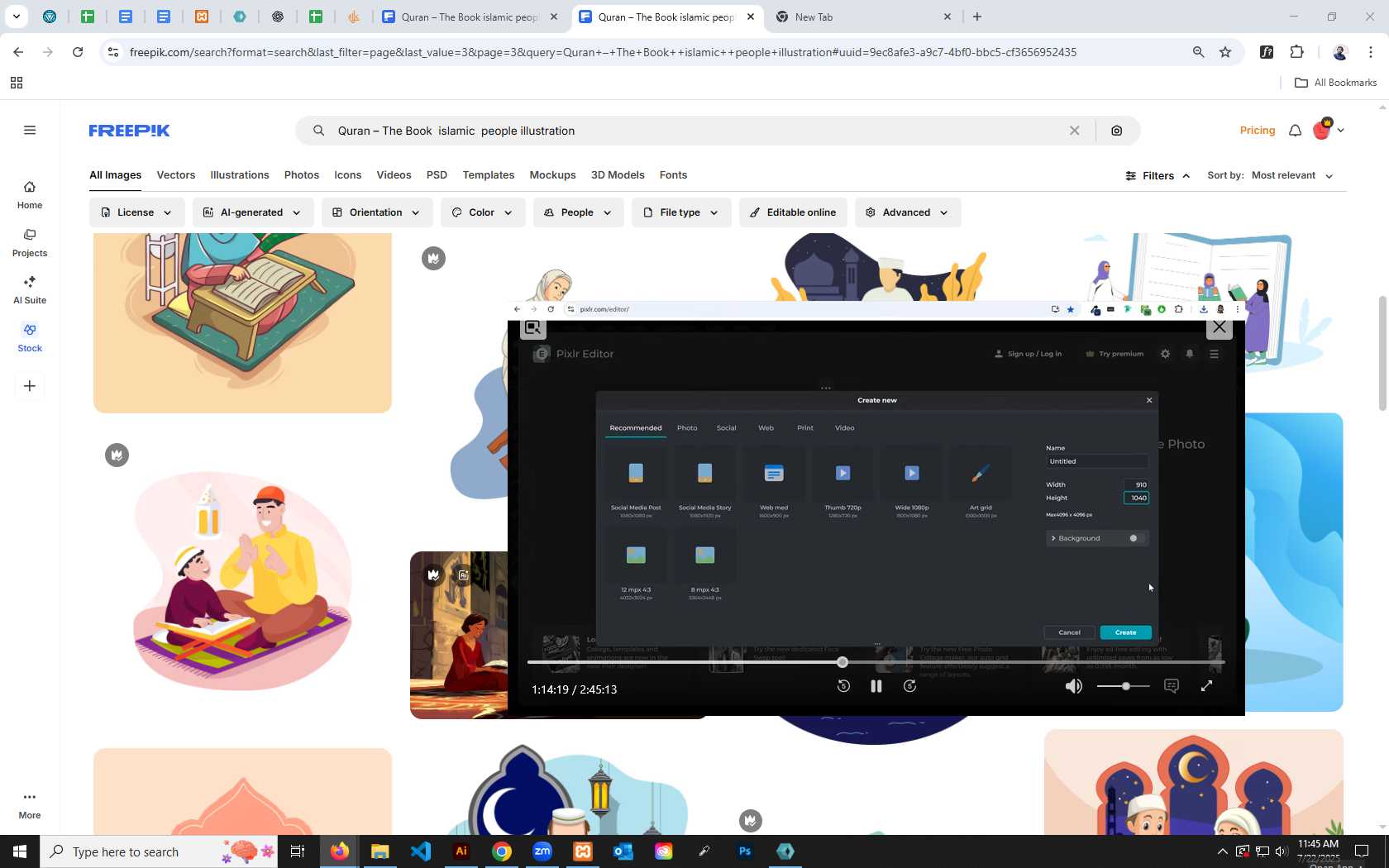This screenshot has width=1389, height=868.
Task: Open Visual Studio Code from taskbar
Action: coord(421,851)
